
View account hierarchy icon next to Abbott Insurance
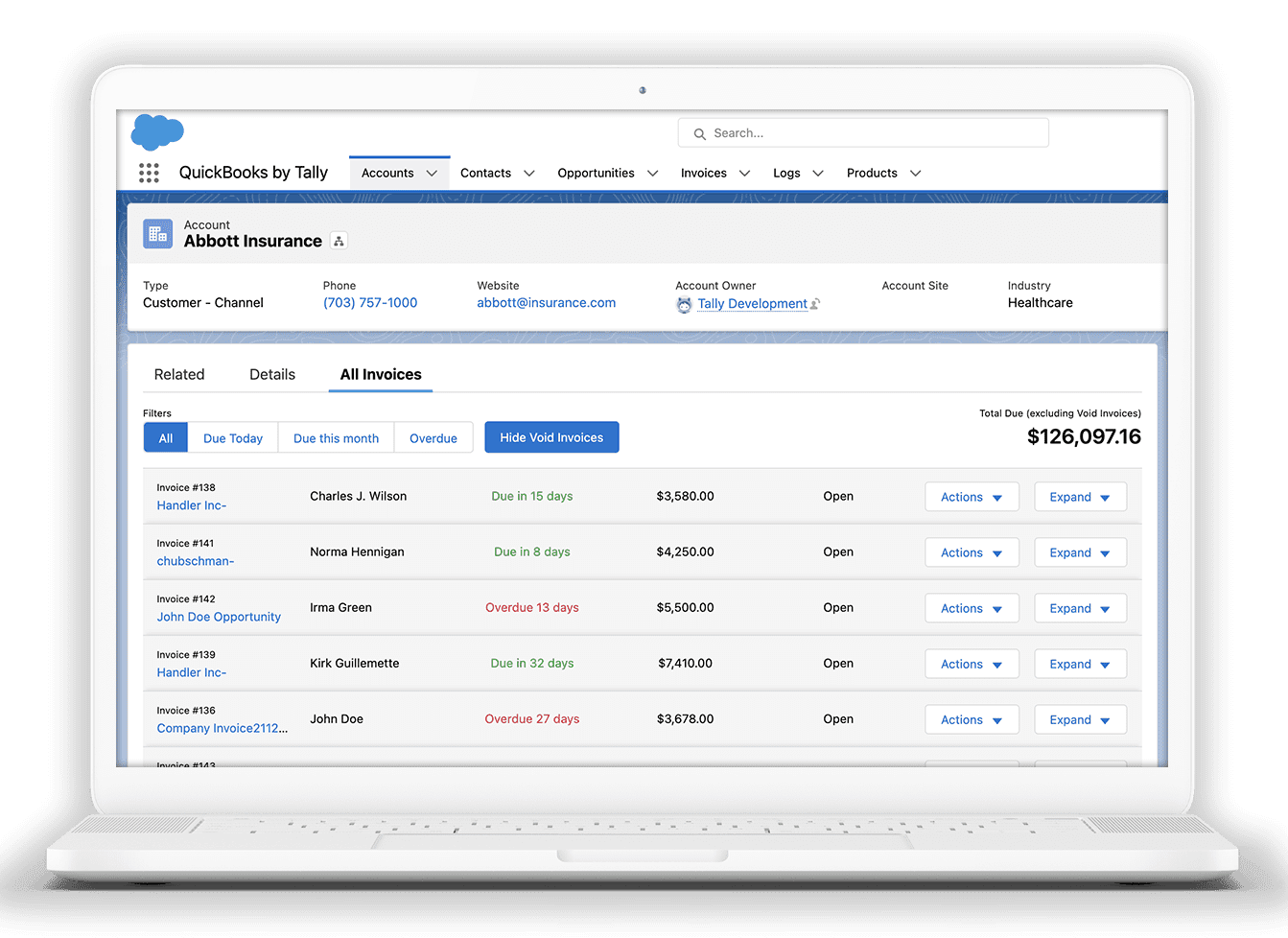point(339,242)
